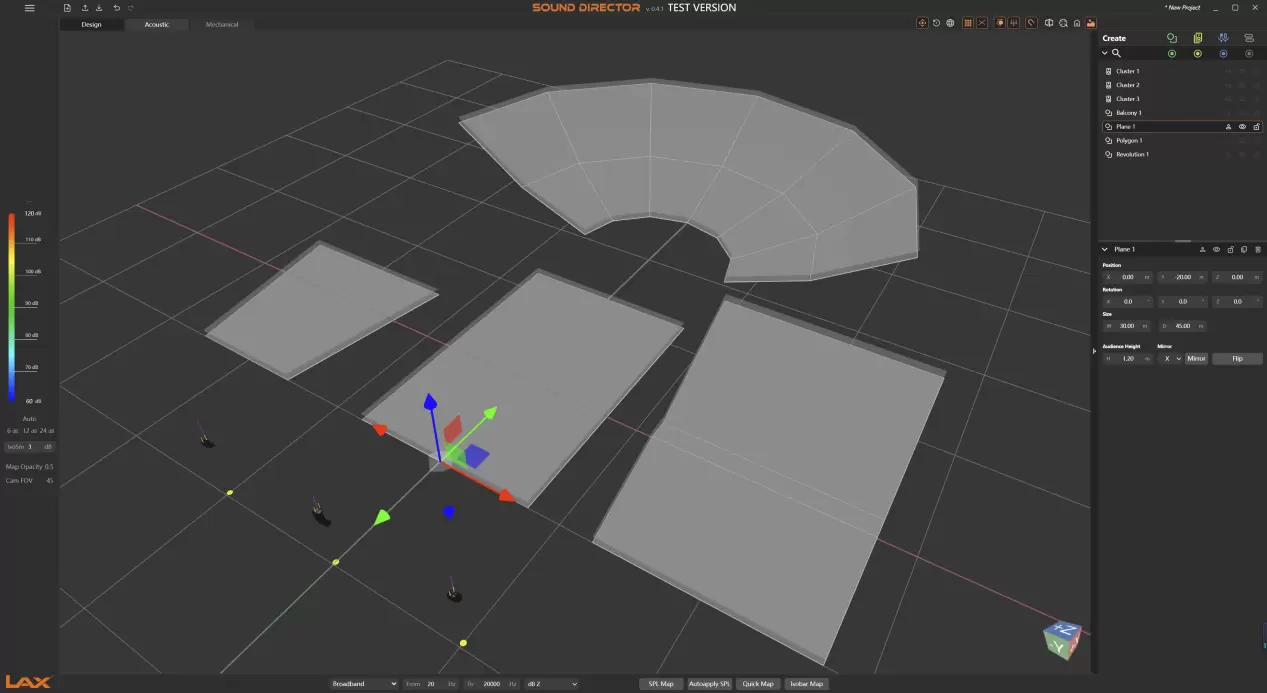Click the home view icon
This screenshot has width=1267, height=693.
coord(1077,23)
